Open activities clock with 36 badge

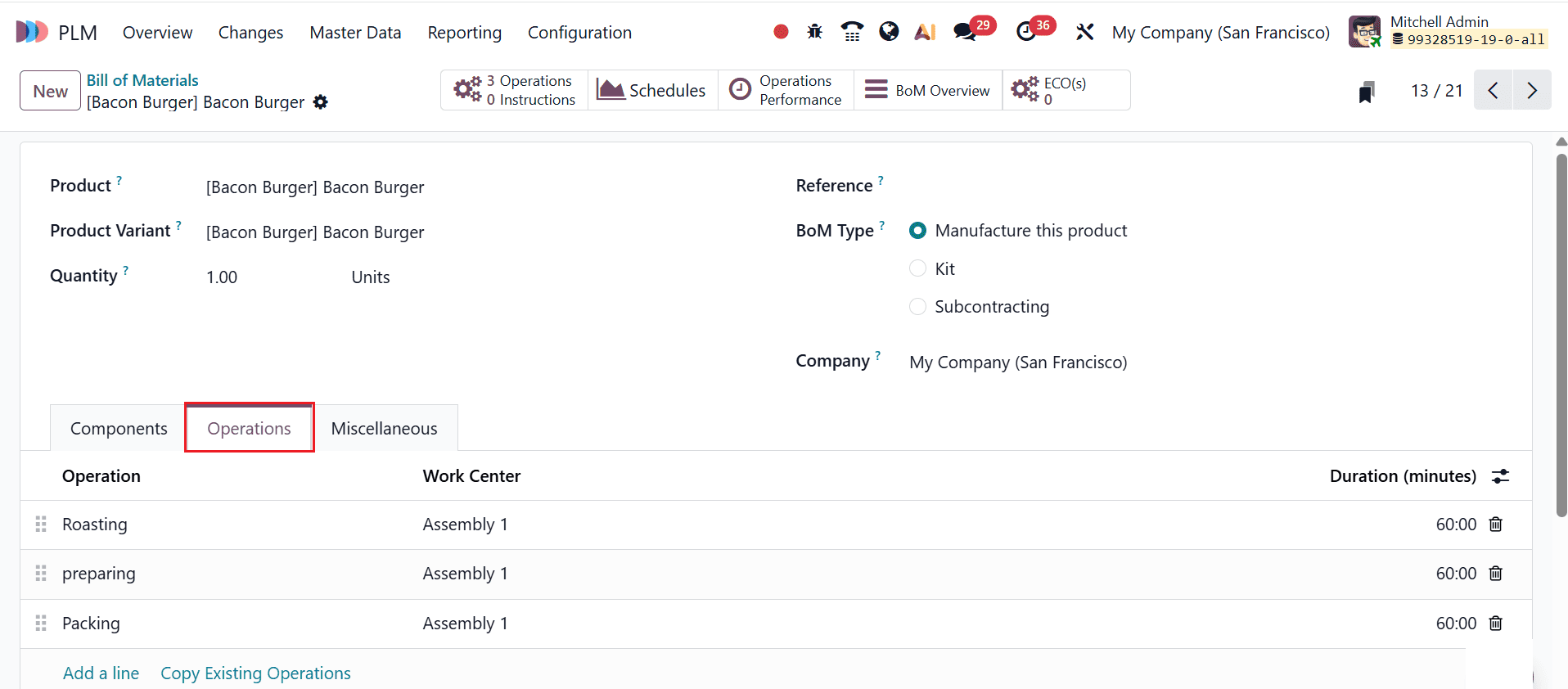1035,30
